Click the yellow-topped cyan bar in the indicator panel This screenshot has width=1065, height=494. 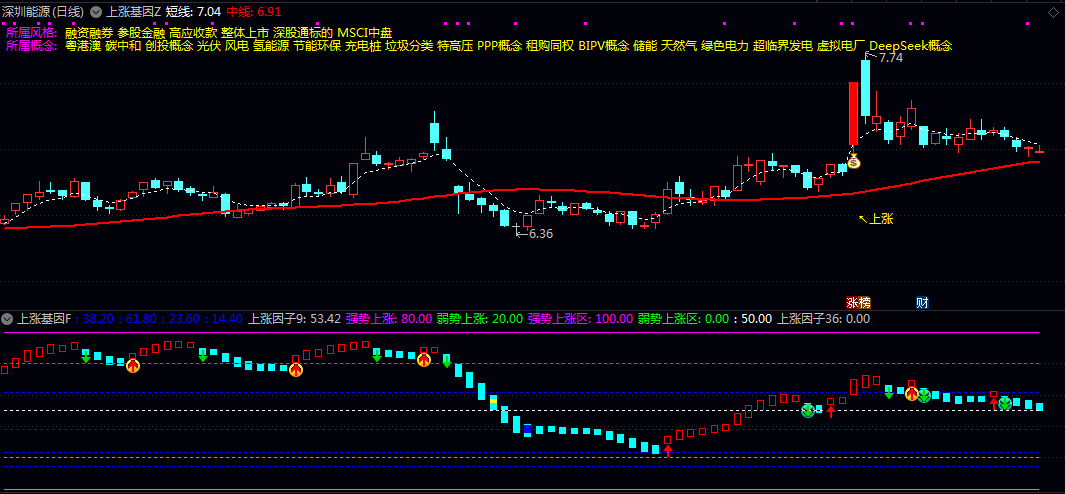coord(494,402)
